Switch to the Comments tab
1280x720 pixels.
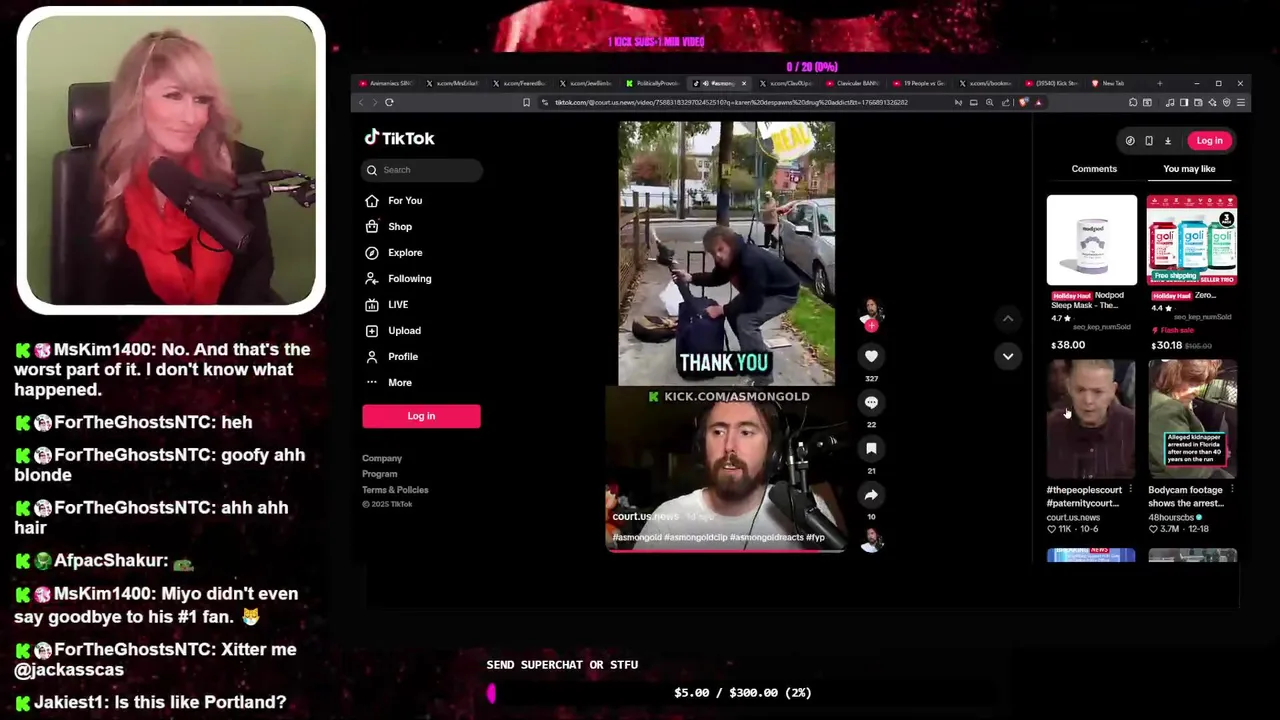coord(1094,169)
